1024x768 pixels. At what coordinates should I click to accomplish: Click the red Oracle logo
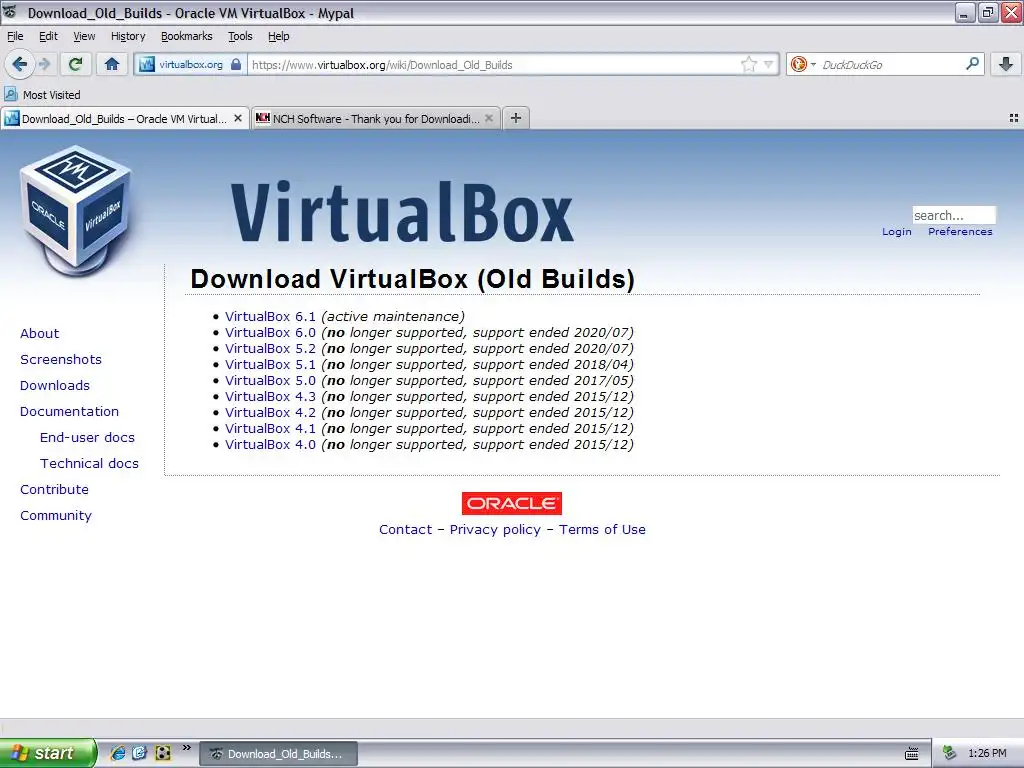(x=511, y=504)
